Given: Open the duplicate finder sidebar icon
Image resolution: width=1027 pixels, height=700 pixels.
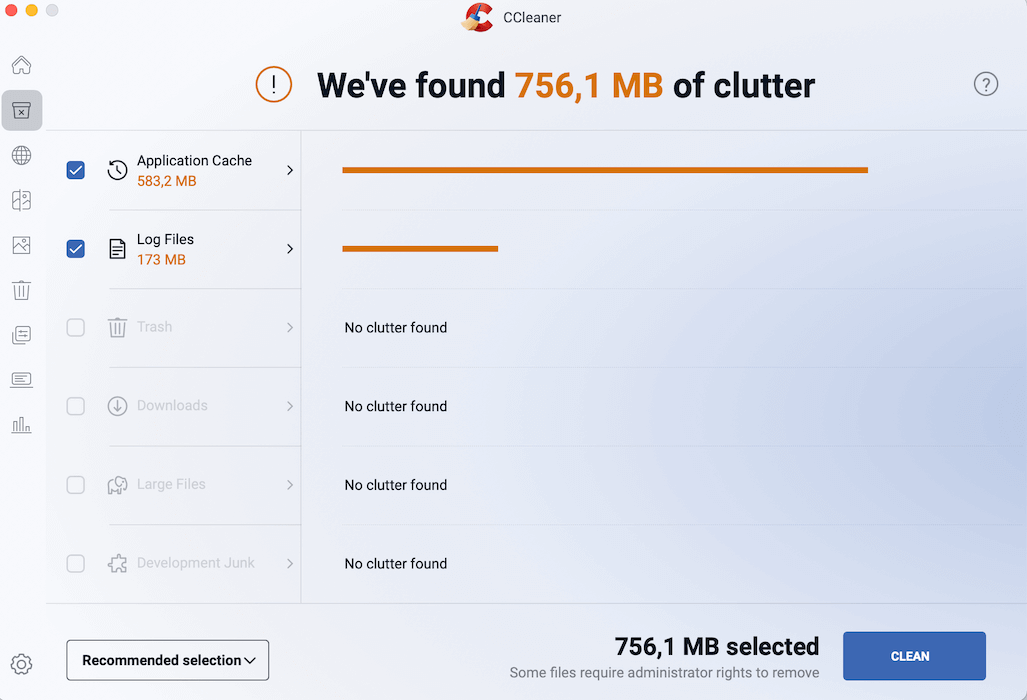Looking at the screenshot, I should 21,200.
